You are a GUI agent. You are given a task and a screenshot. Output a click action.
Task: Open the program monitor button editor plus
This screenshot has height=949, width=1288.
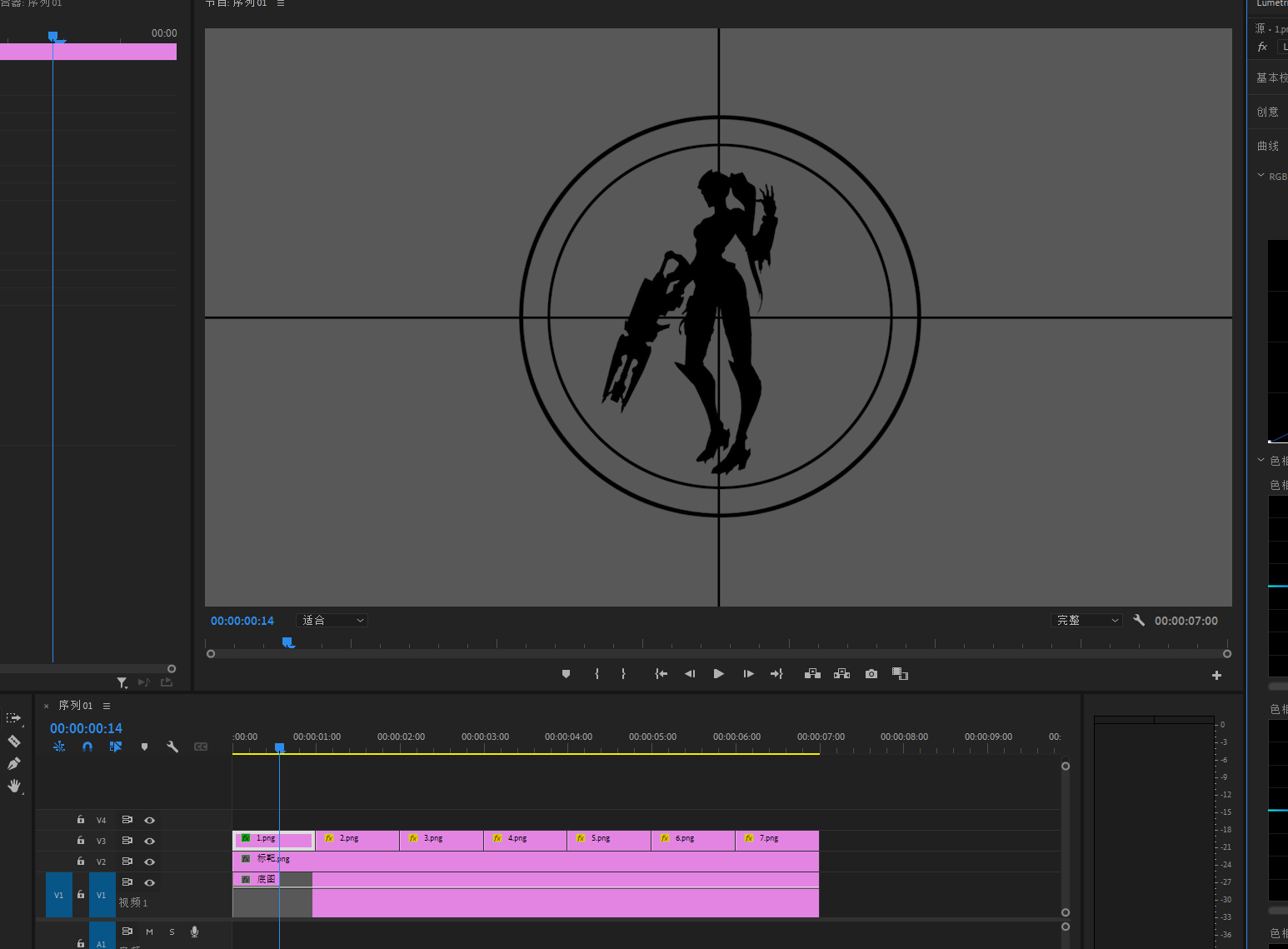pos(1216,676)
